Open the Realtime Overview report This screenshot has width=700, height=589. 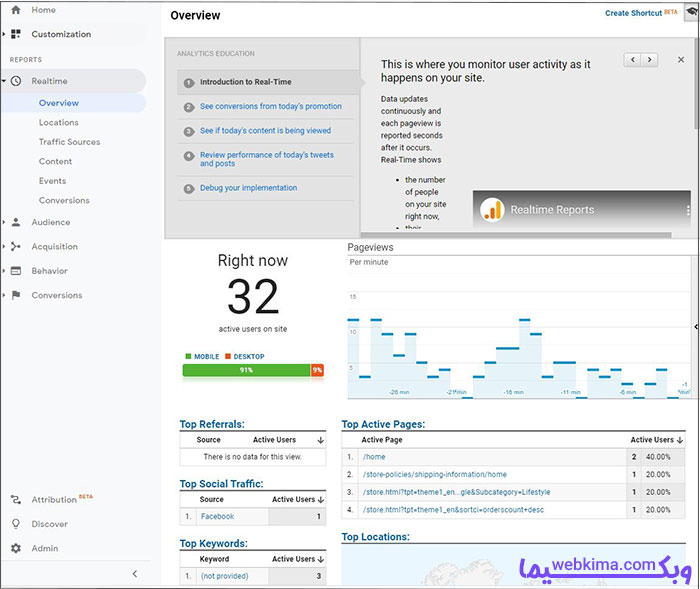[x=58, y=103]
